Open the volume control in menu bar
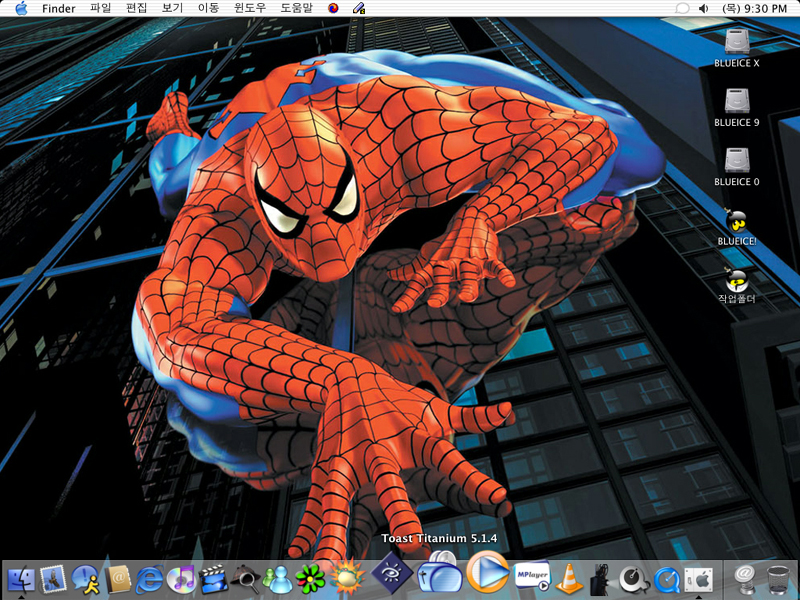Screen dimensions: 800x600 (x=703, y=8)
